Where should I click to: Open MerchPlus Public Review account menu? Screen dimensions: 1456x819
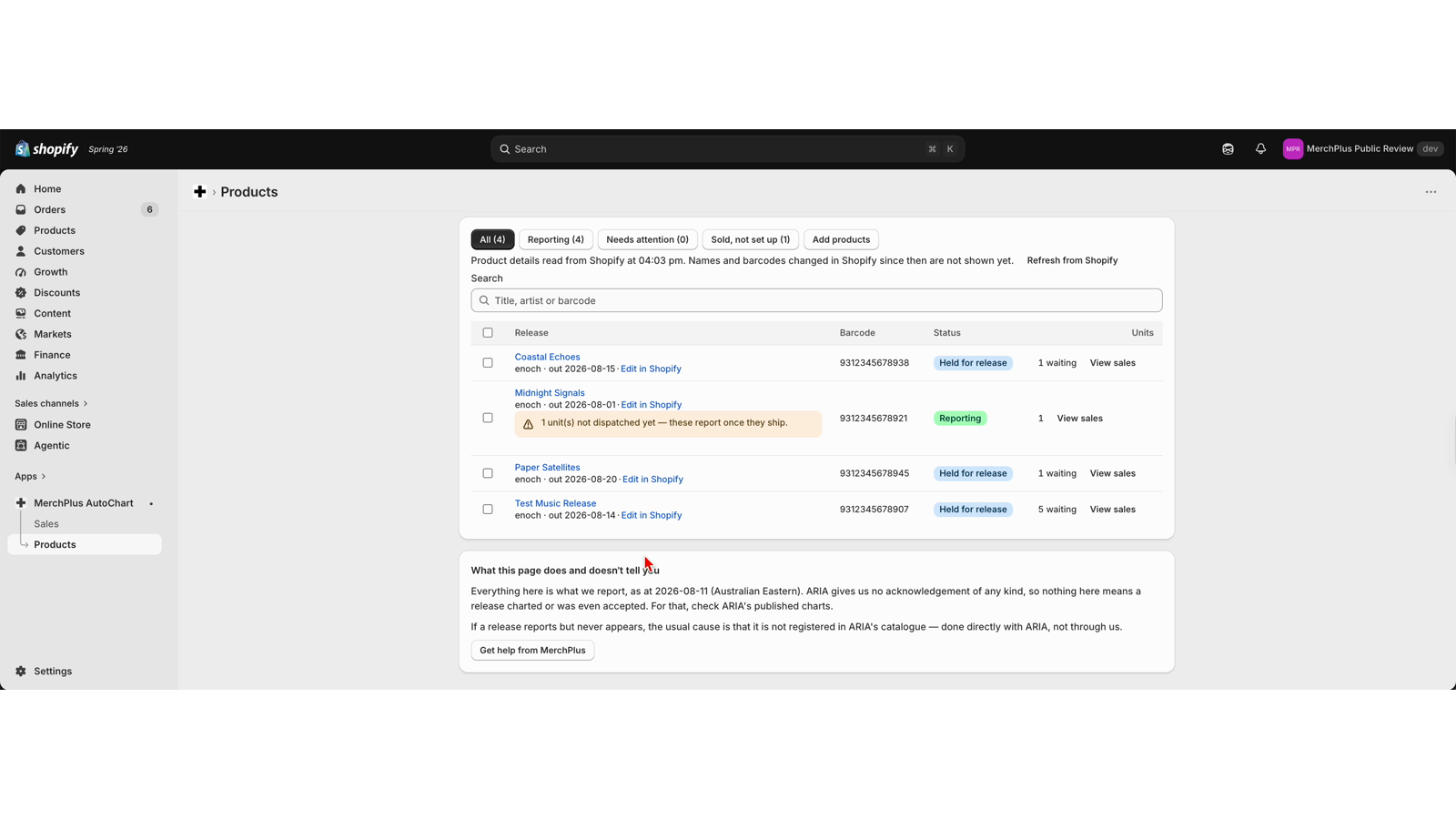[x=1362, y=149]
